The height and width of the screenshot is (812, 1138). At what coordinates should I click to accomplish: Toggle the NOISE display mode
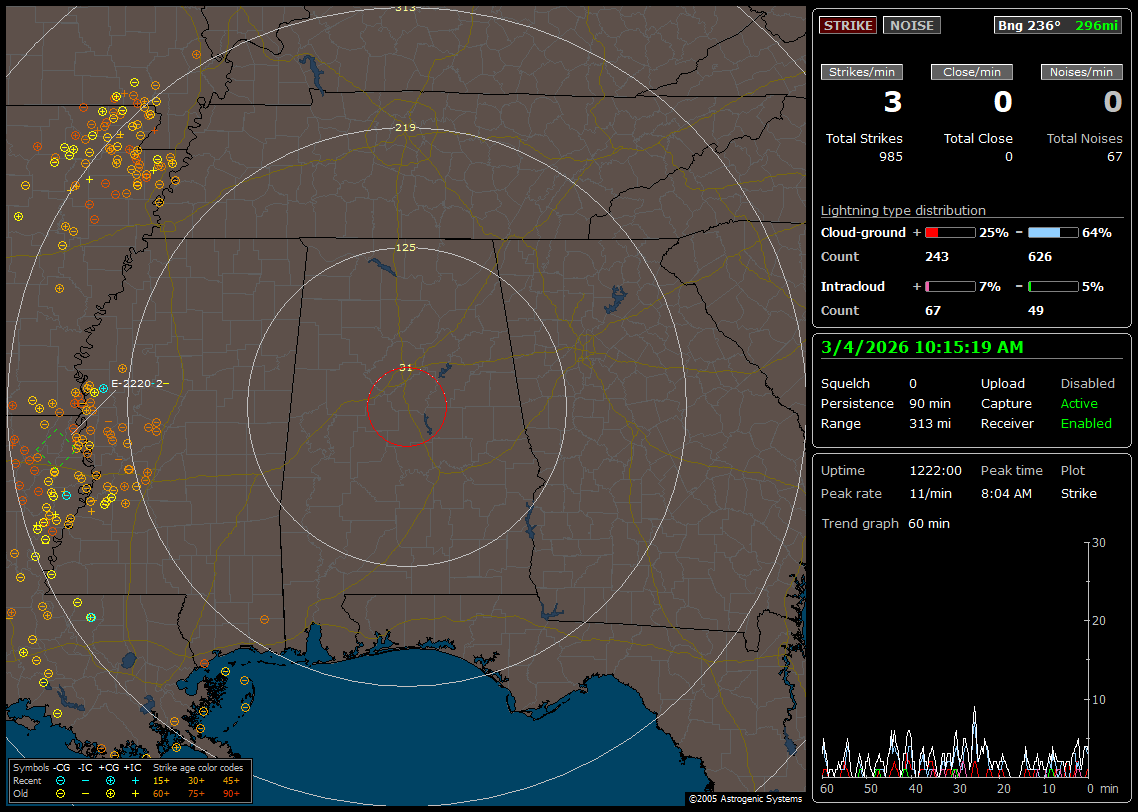(911, 25)
